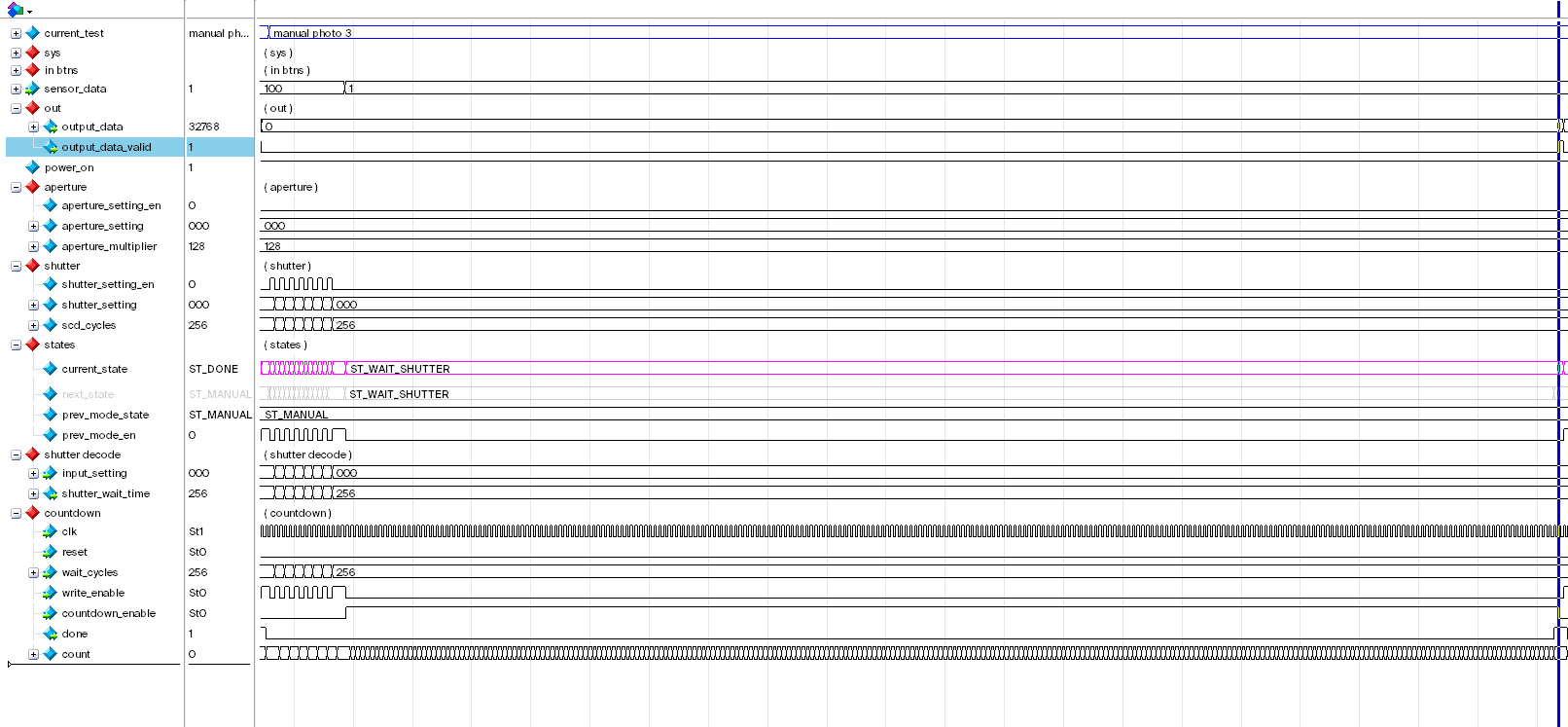Click the red diamond icon beside shutter group

[x=32, y=266]
